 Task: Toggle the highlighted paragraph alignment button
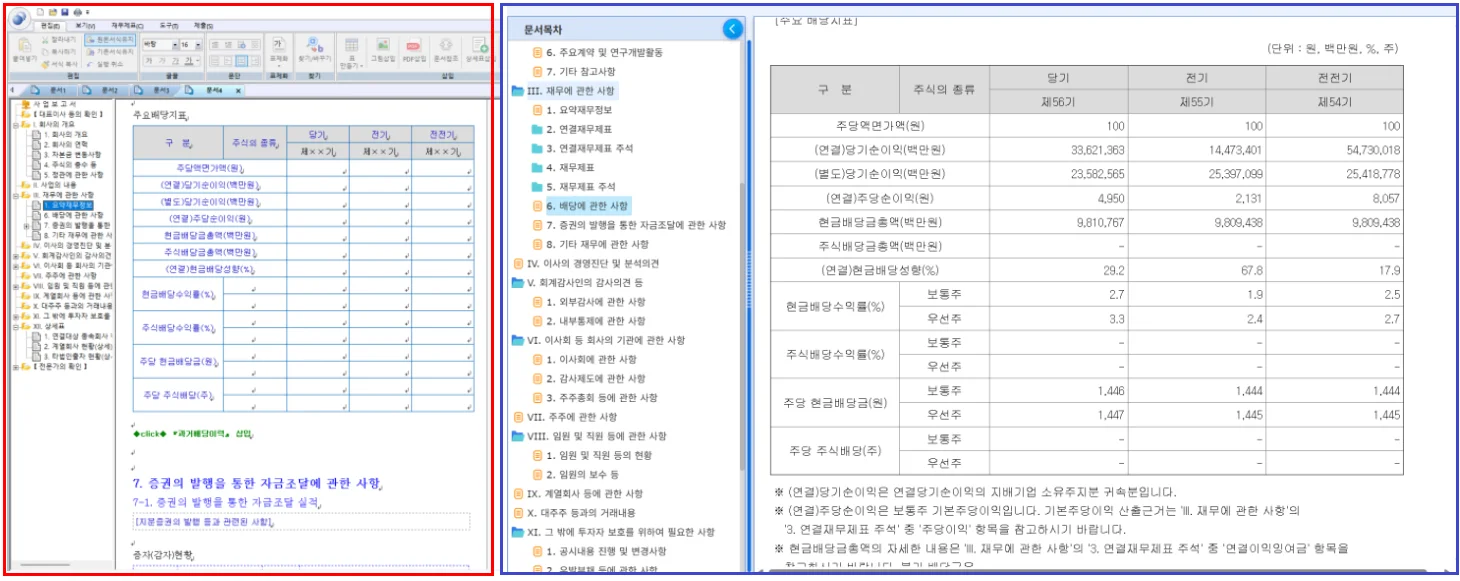241,61
